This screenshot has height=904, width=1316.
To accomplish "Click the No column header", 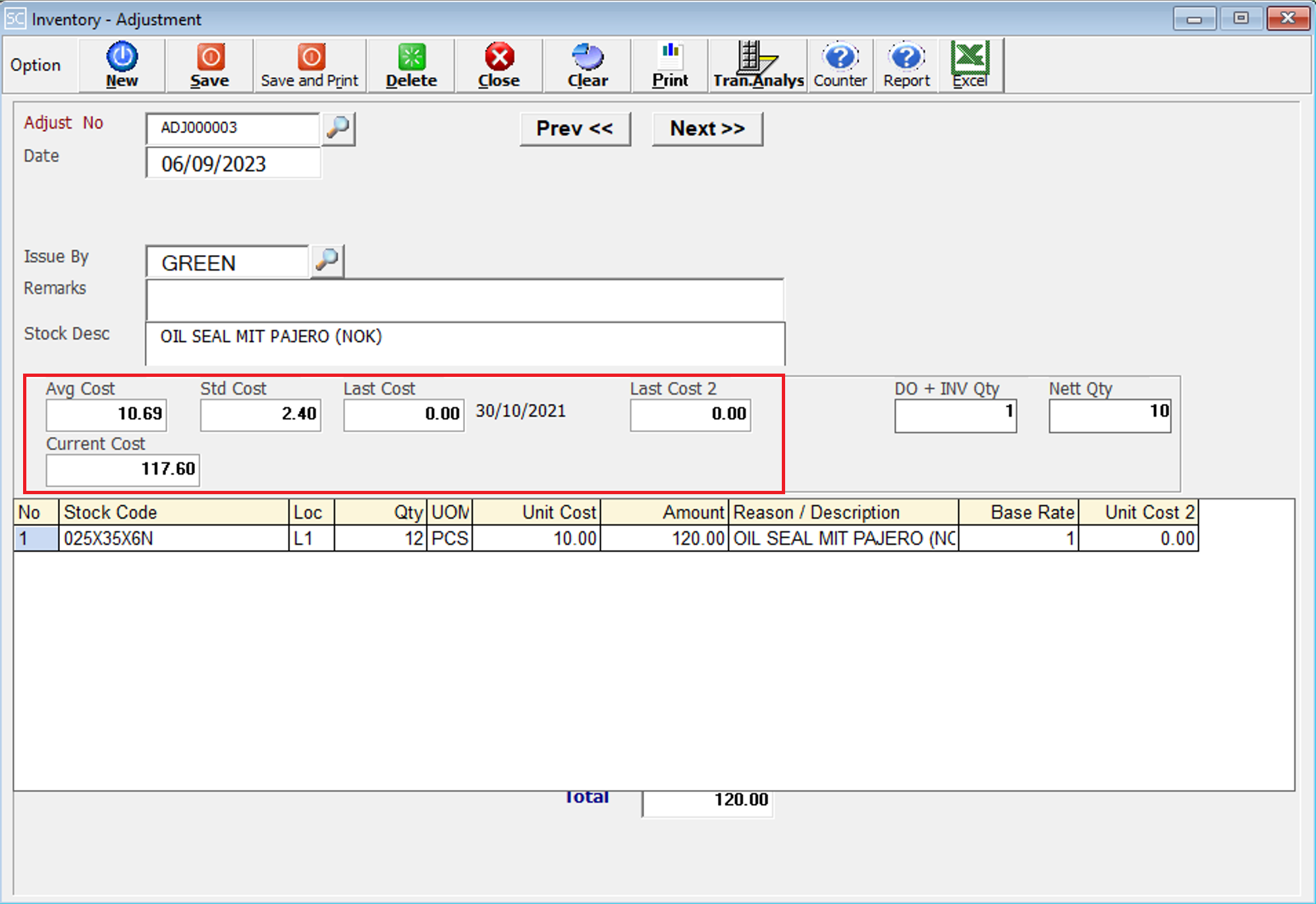I will 36,512.
